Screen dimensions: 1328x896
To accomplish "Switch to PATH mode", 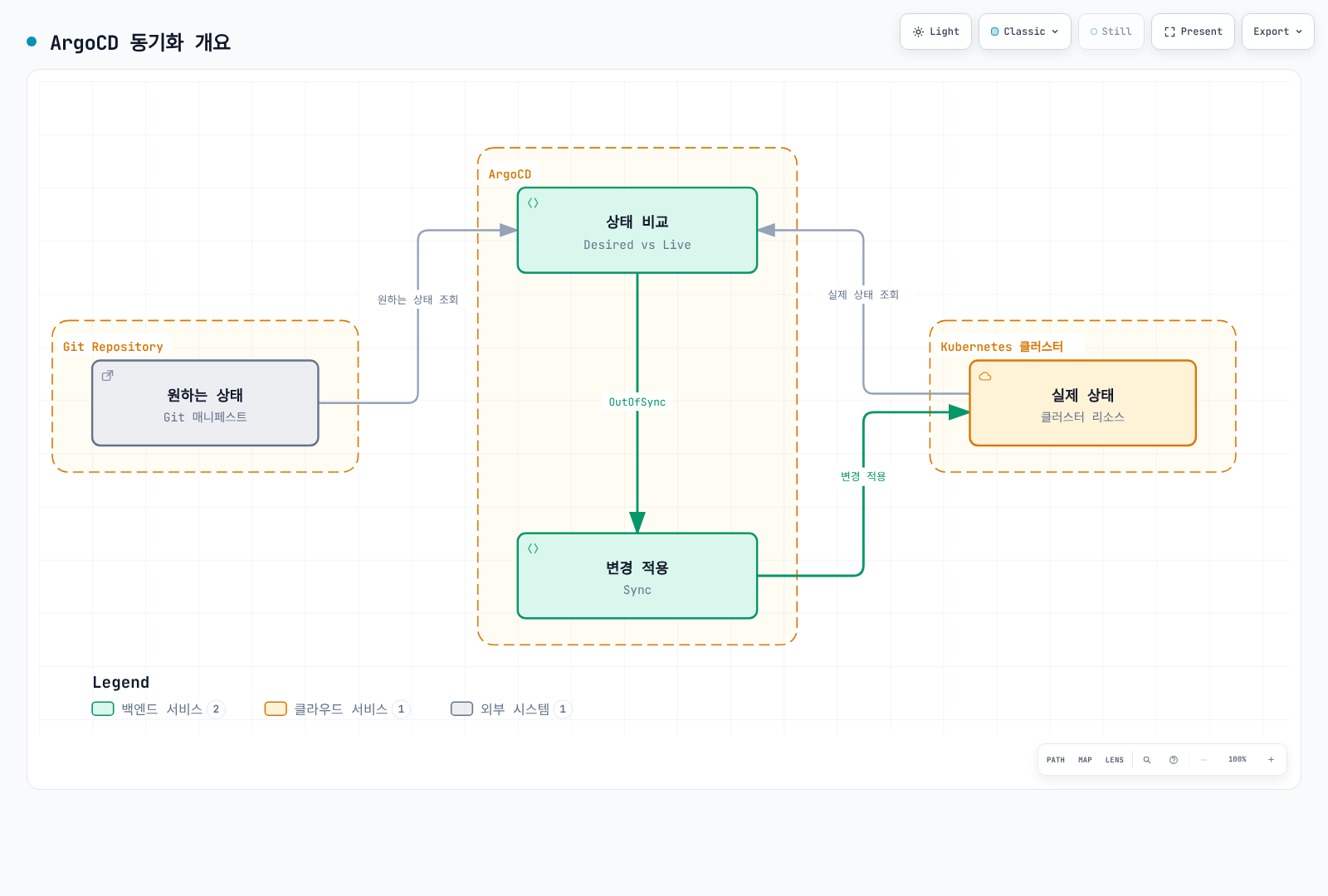I will pyautogui.click(x=1056, y=760).
